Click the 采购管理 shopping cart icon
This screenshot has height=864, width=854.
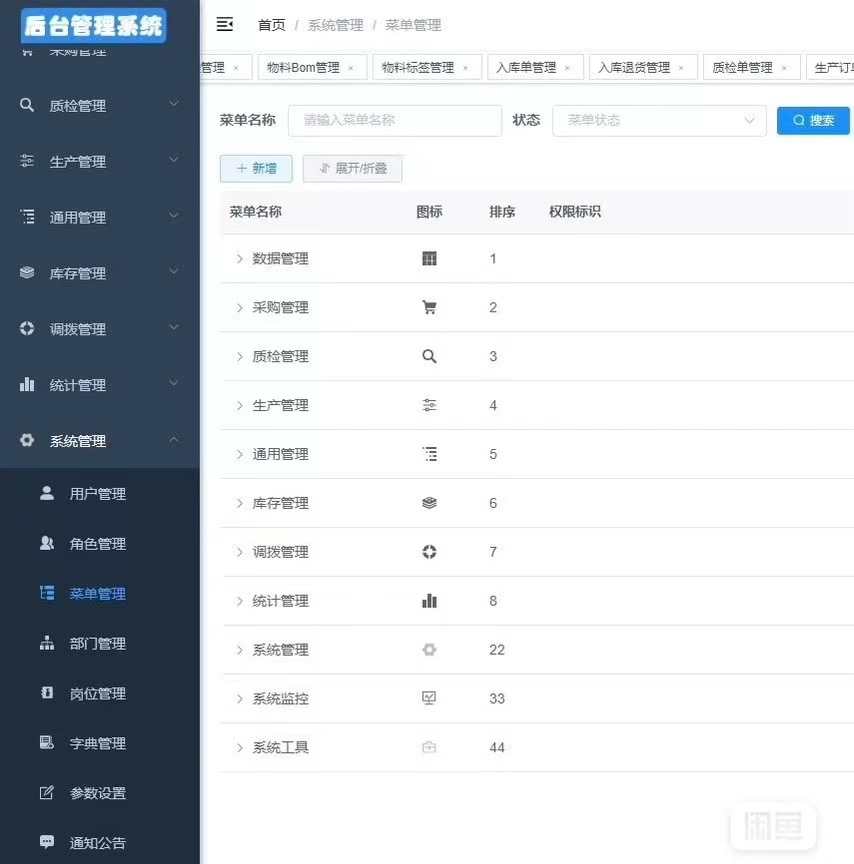(x=429, y=307)
